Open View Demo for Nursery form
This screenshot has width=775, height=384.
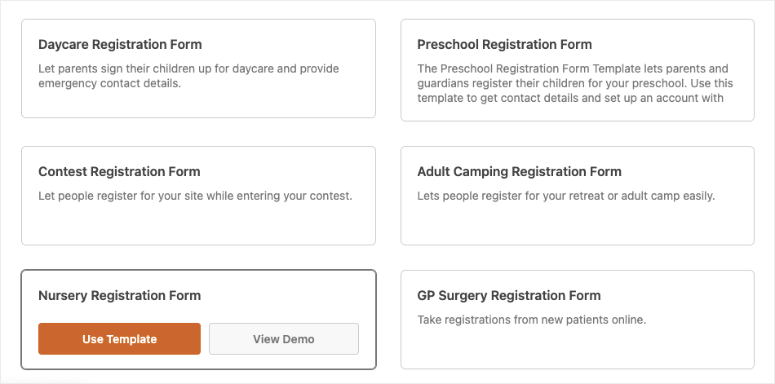284,339
